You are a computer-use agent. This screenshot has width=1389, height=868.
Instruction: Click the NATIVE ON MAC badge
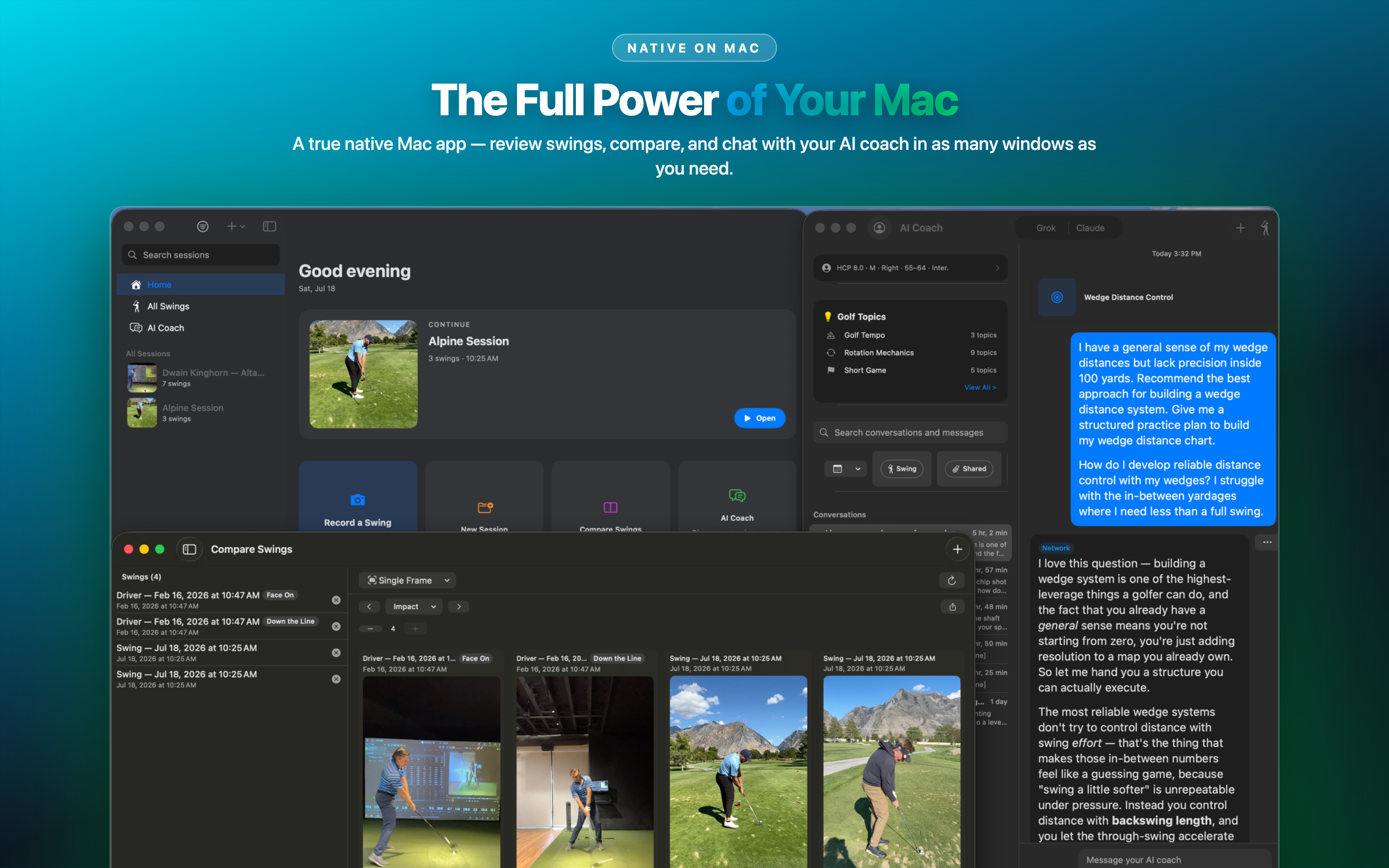[694, 48]
